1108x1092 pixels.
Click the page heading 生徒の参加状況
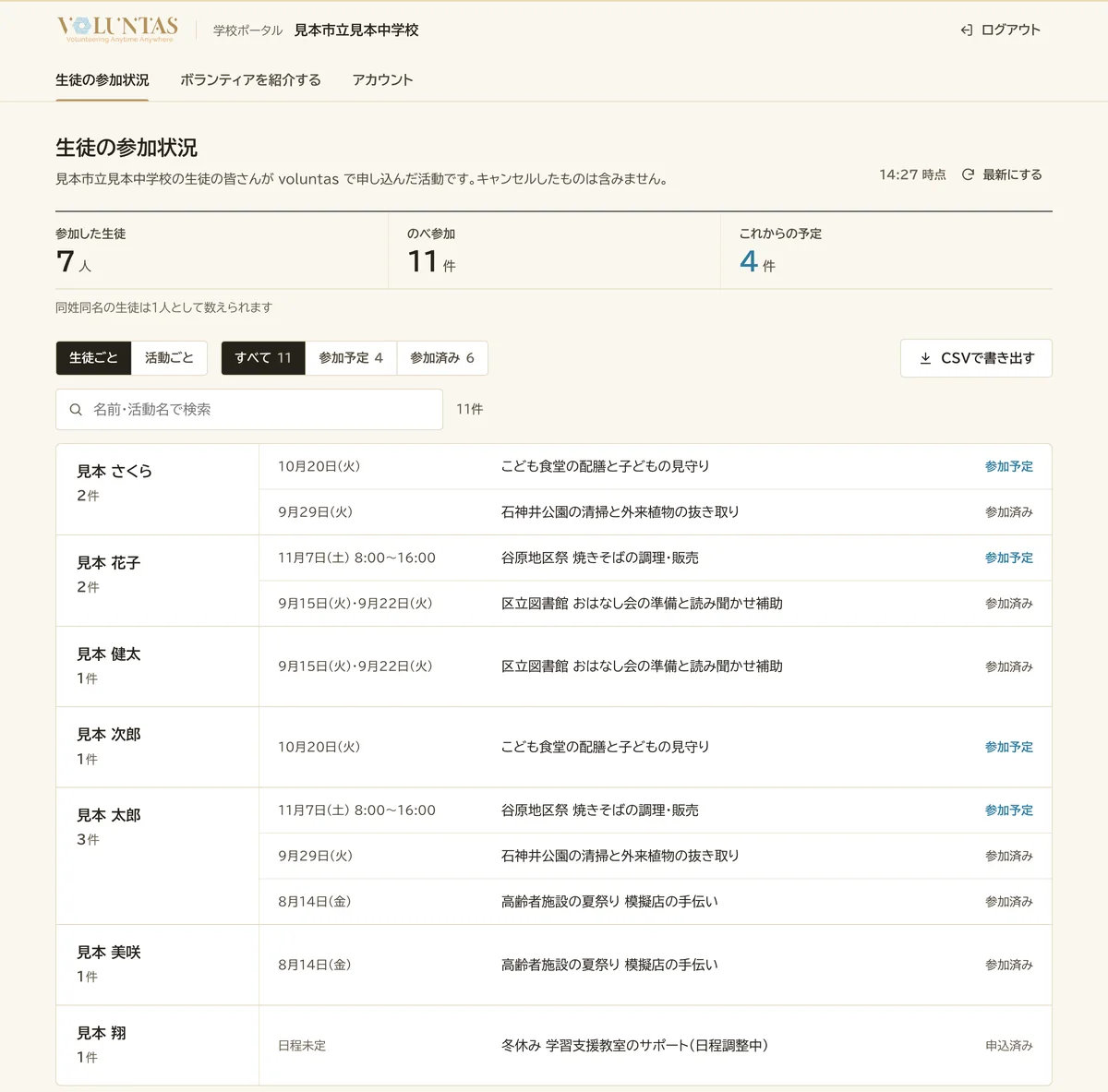[126, 148]
